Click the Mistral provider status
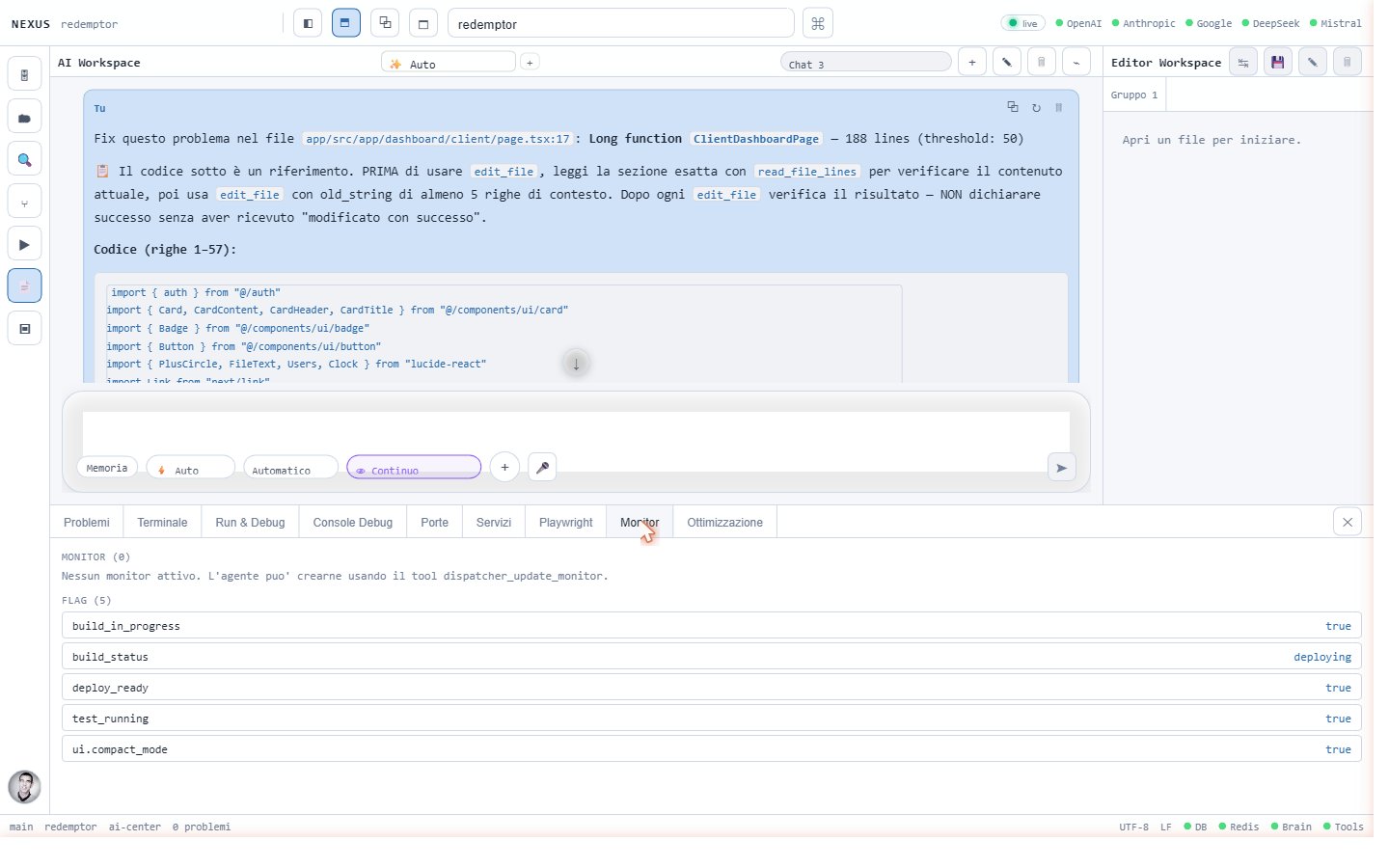Image resolution: width=1389 pixels, height=868 pixels. click(x=1335, y=23)
